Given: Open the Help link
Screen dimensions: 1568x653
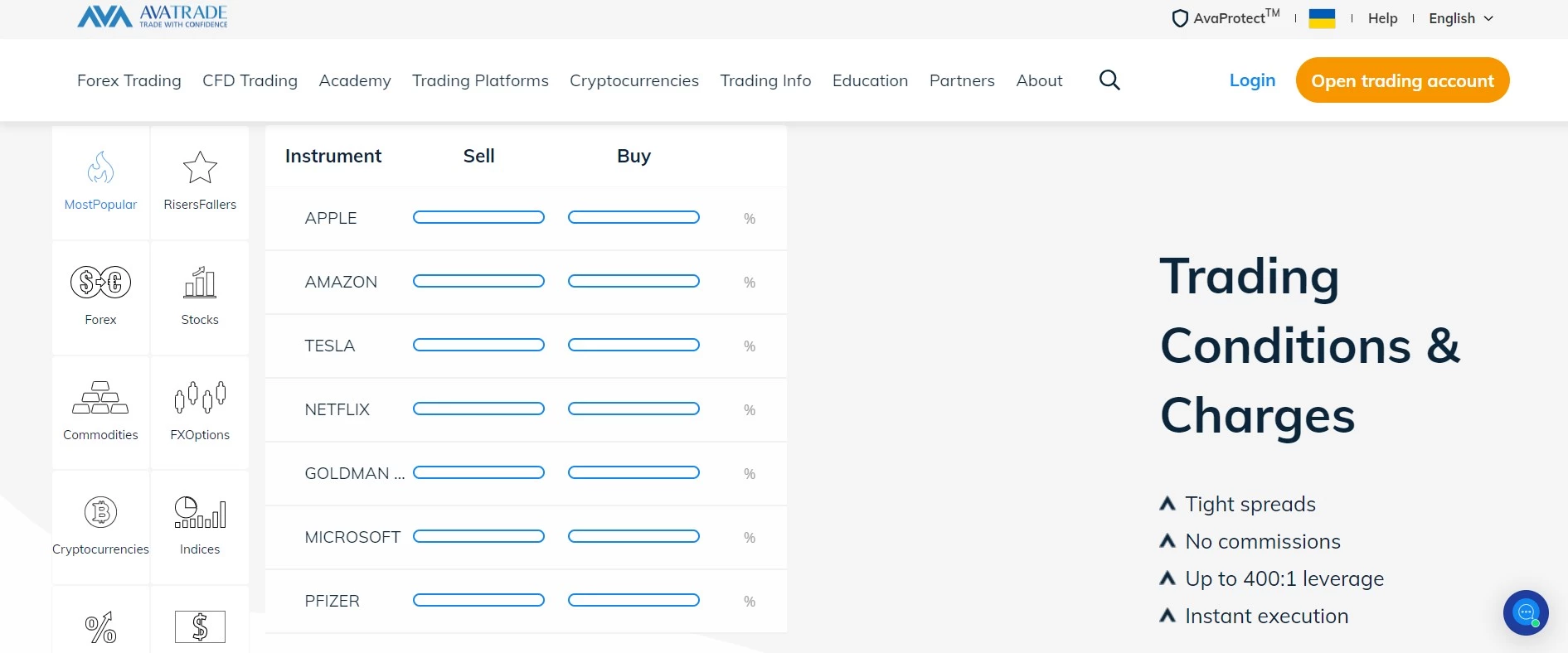Looking at the screenshot, I should [1382, 18].
